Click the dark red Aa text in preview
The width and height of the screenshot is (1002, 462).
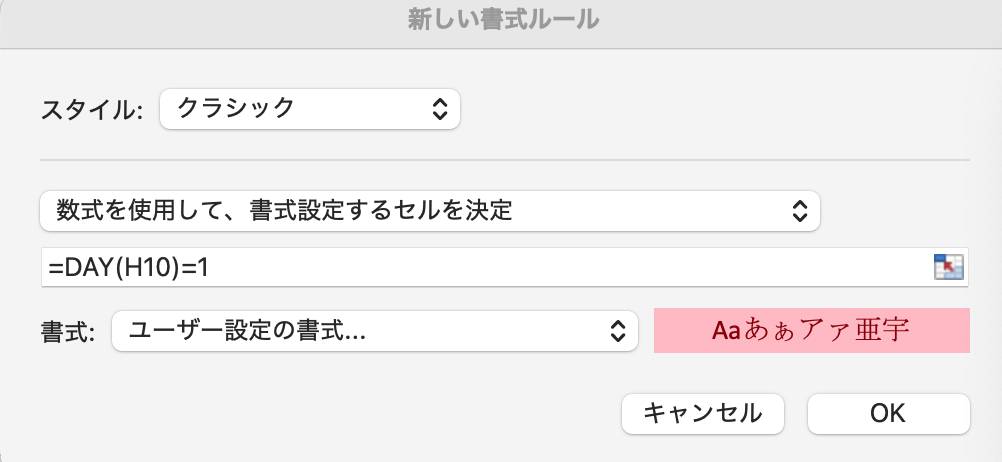(725, 331)
